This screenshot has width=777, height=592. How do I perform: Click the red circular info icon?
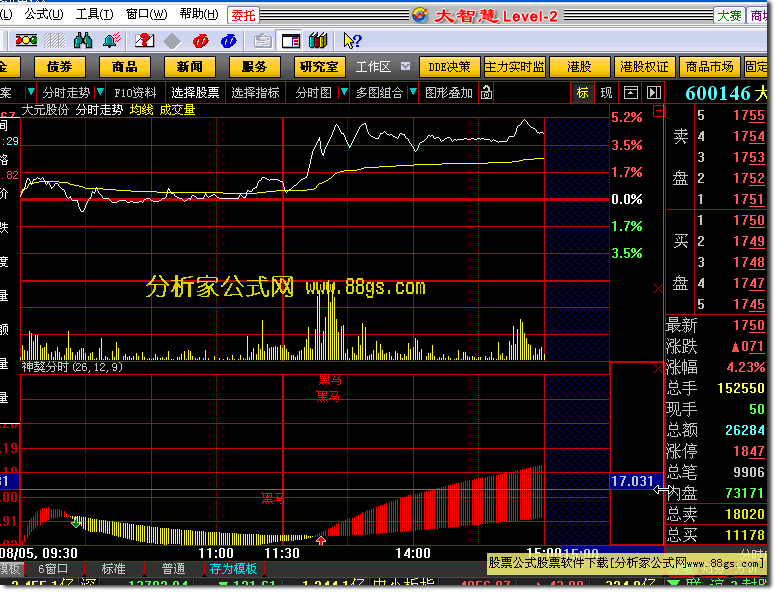pos(201,41)
